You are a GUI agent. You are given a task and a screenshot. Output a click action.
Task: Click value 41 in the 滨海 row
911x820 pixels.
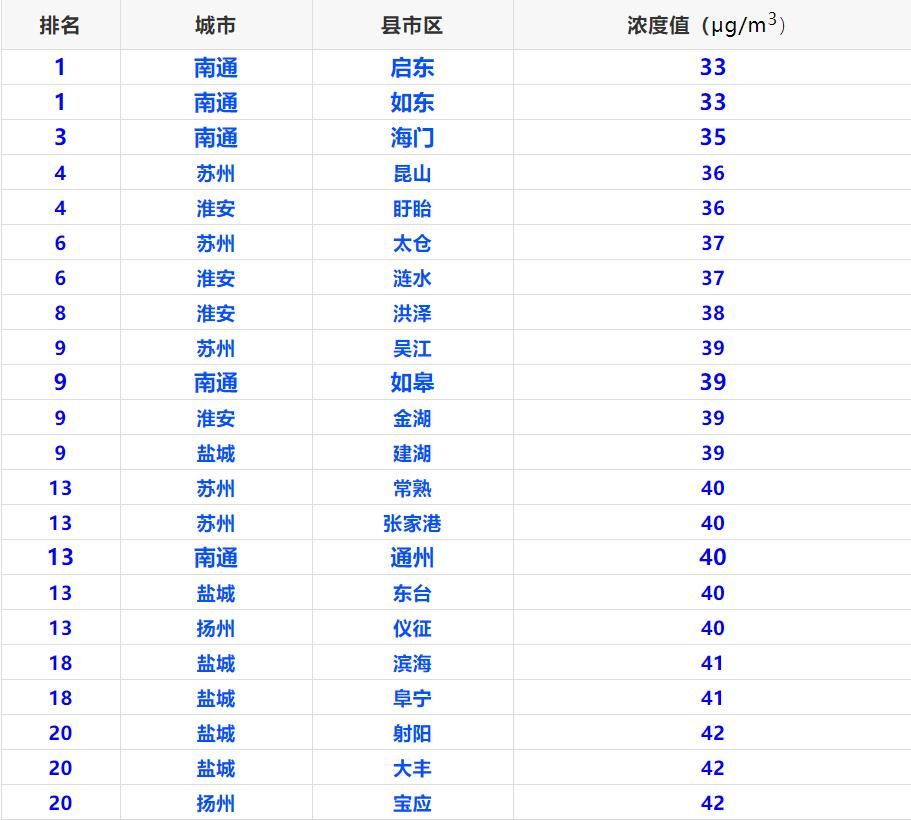pos(713,663)
